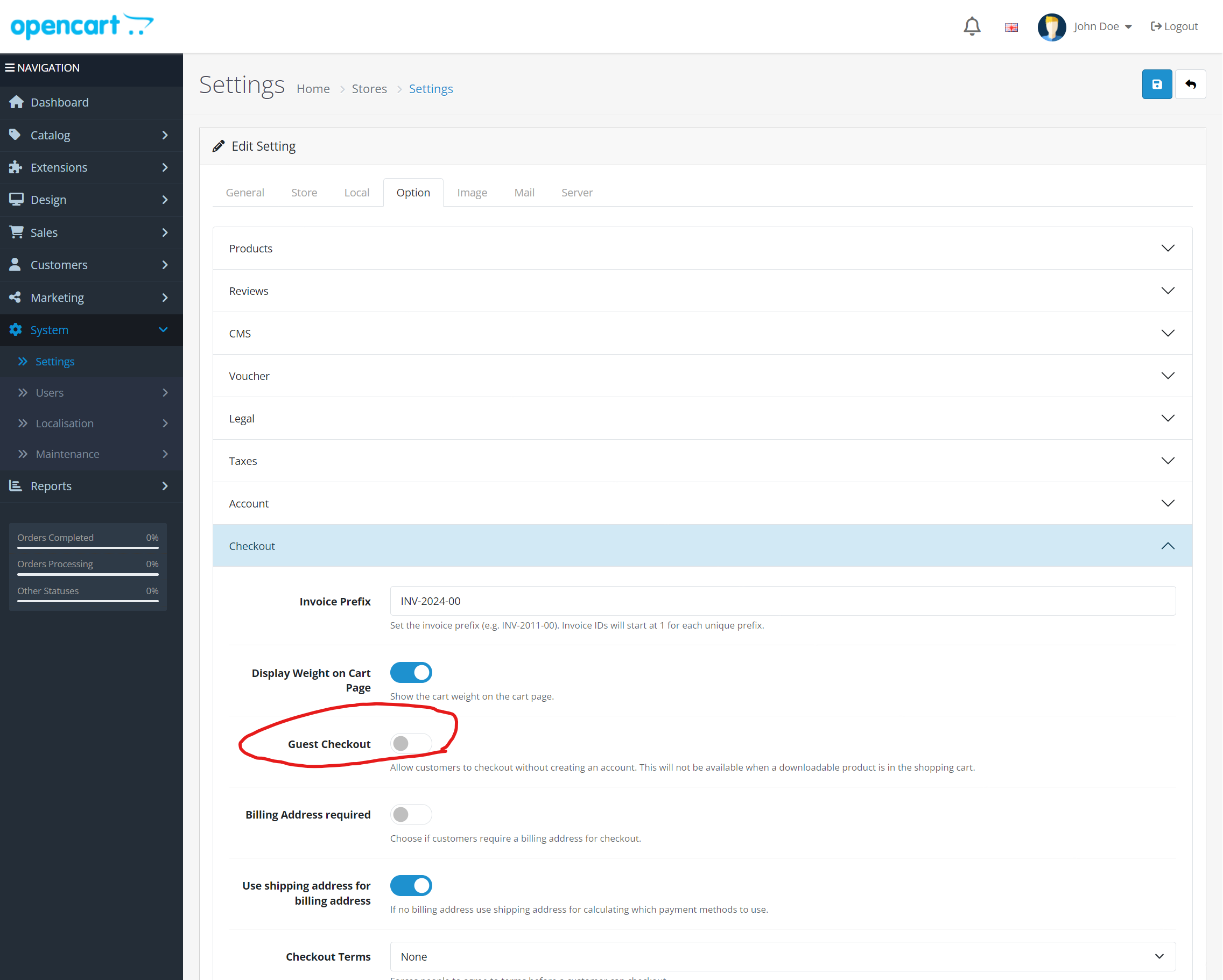Image resolution: width=1223 pixels, height=980 pixels.
Task: Expand the Extensions menu arrow
Action: pos(165,167)
